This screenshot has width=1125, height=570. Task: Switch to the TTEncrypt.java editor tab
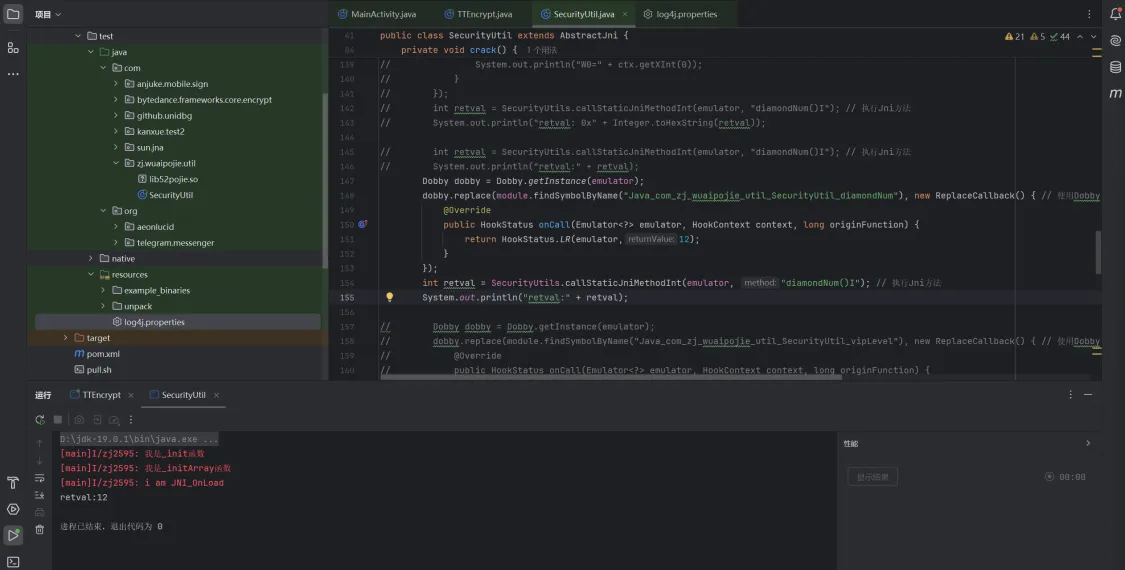485,14
